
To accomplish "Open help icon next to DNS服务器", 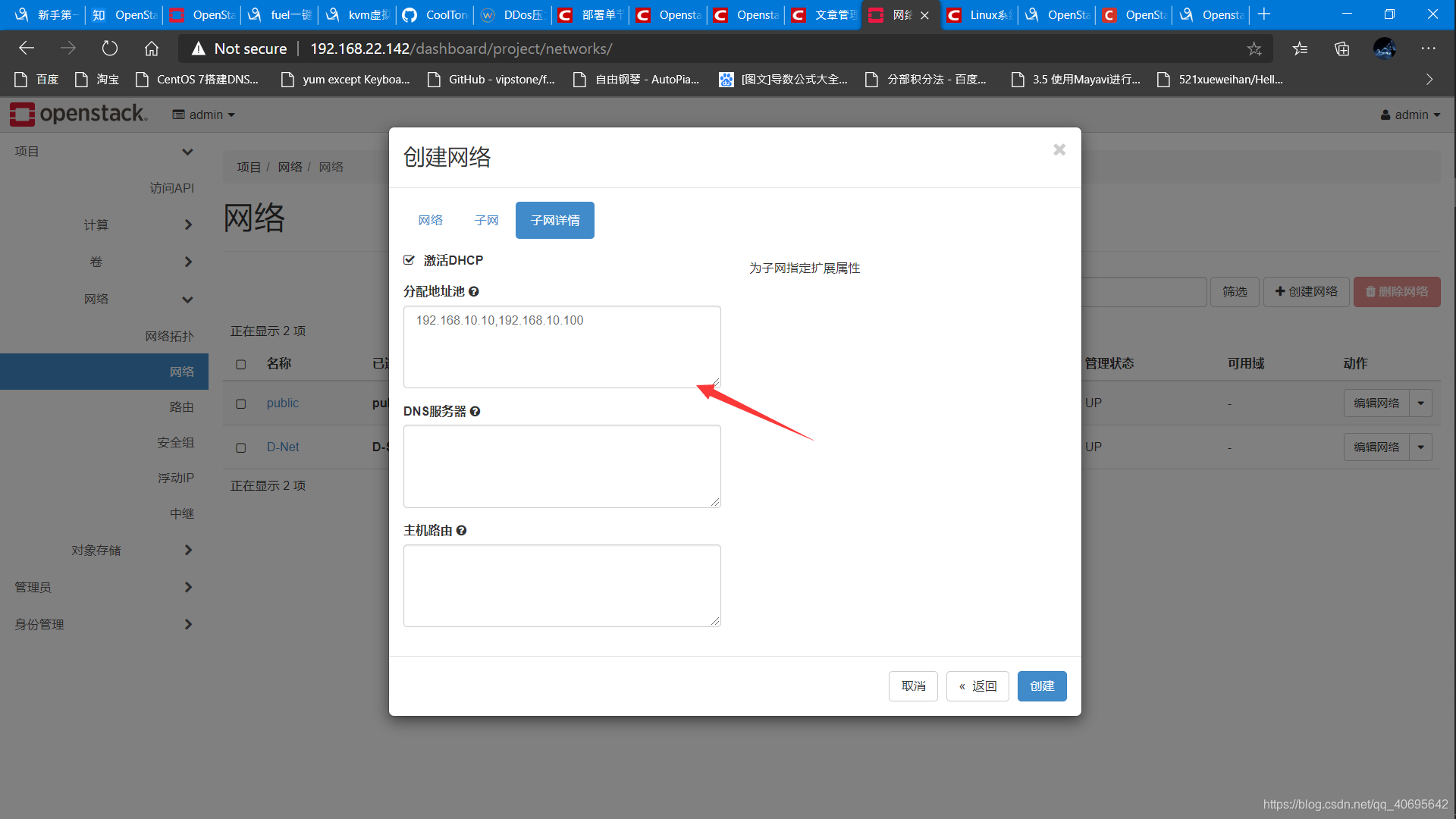I will [x=475, y=411].
